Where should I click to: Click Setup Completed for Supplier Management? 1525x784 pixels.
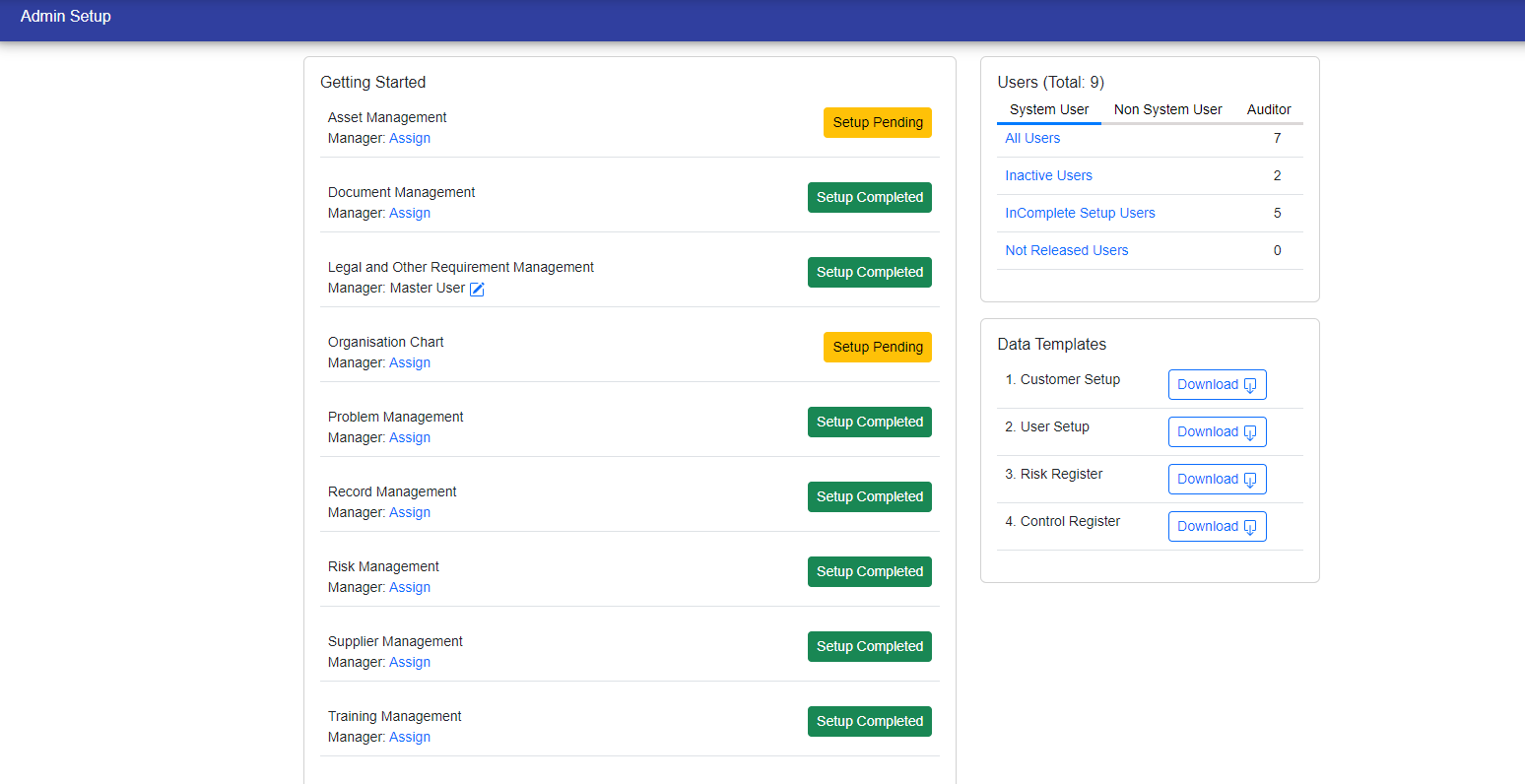tap(869, 647)
